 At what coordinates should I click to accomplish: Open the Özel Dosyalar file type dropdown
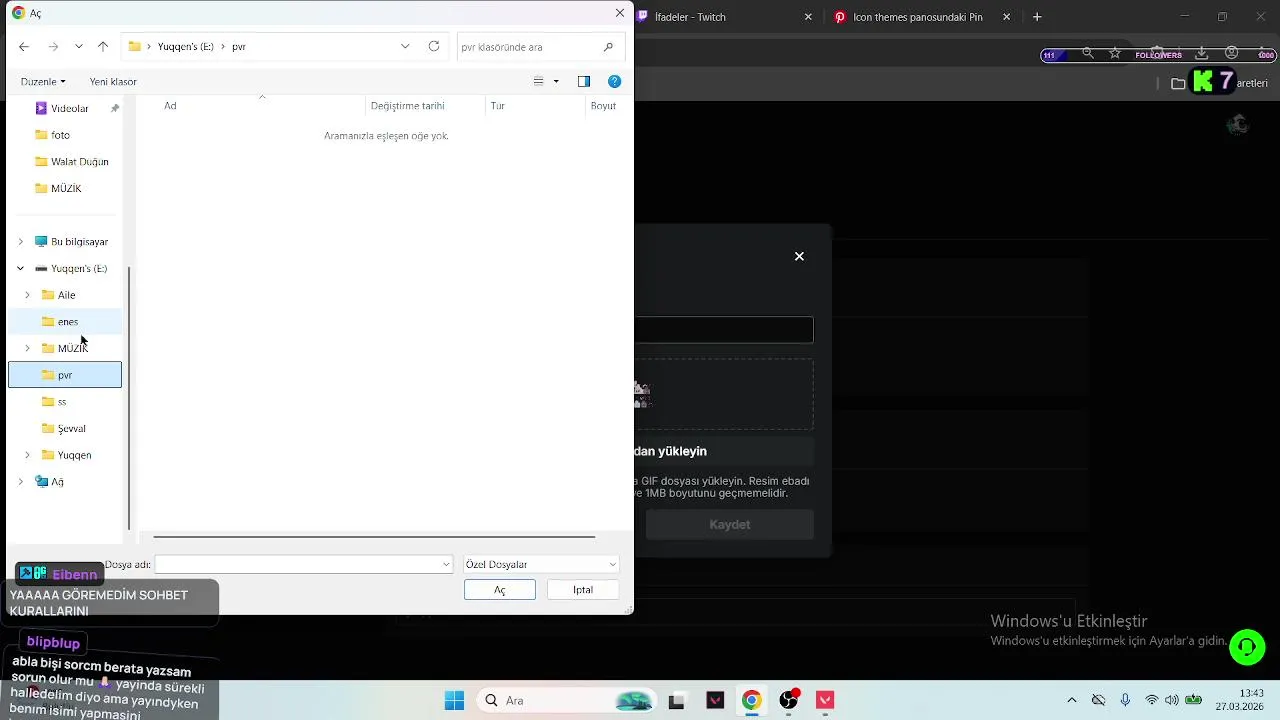tap(541, 565)
